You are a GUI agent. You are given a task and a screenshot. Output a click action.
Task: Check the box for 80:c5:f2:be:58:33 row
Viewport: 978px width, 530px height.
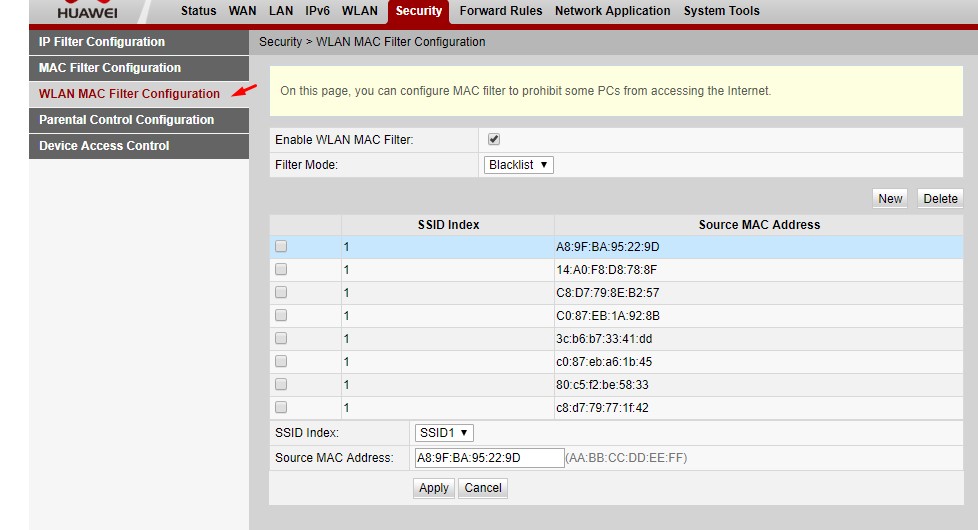[281, 384]
